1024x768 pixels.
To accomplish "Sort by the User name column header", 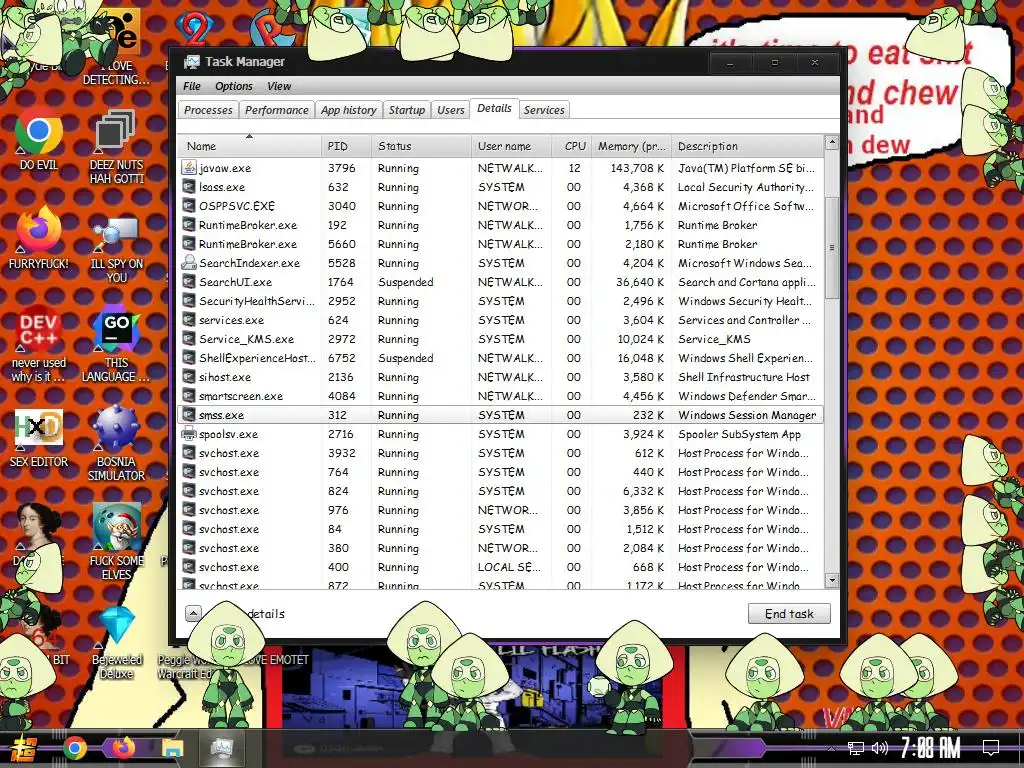I will click(511, 146).
